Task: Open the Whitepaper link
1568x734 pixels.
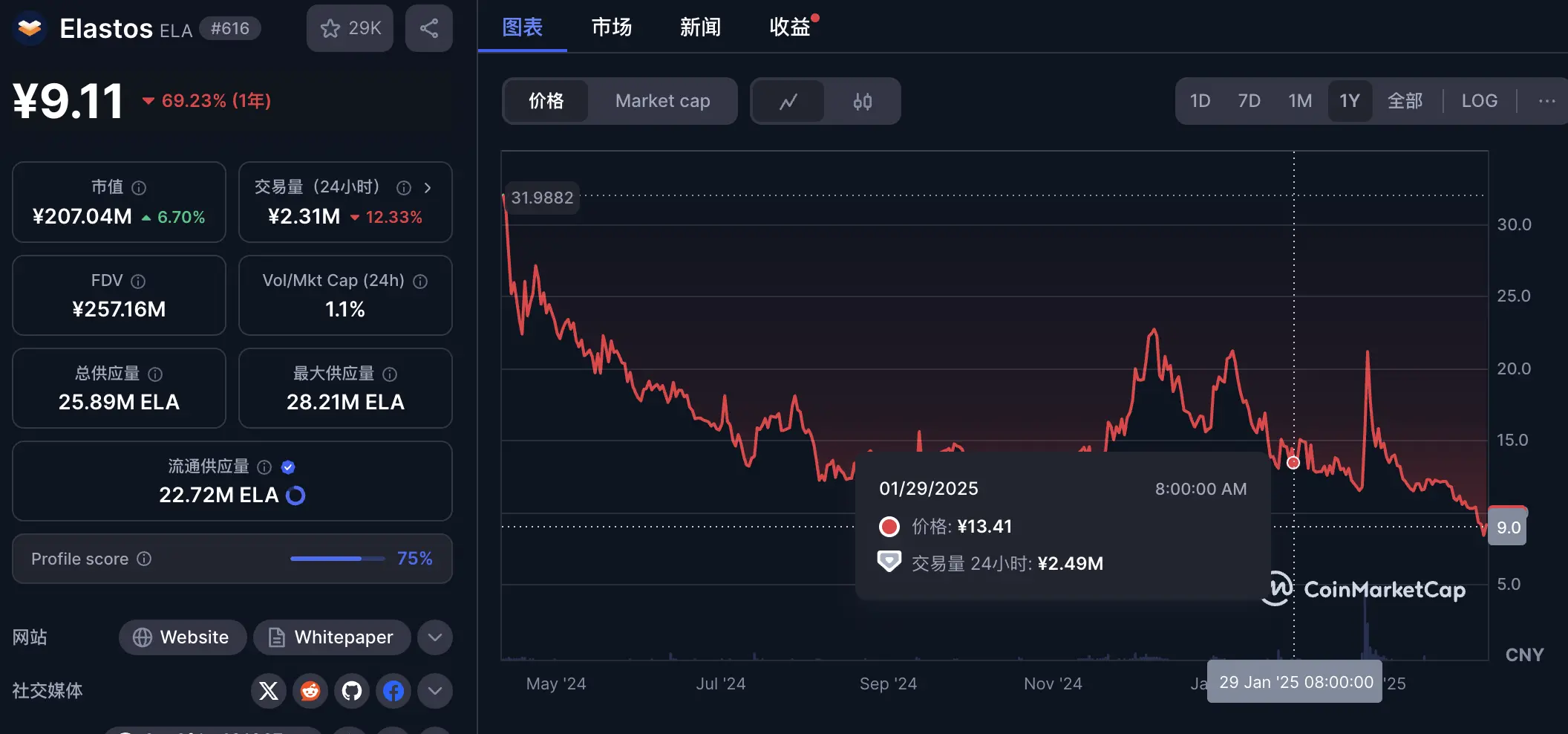Action: [x=332, y=637]
